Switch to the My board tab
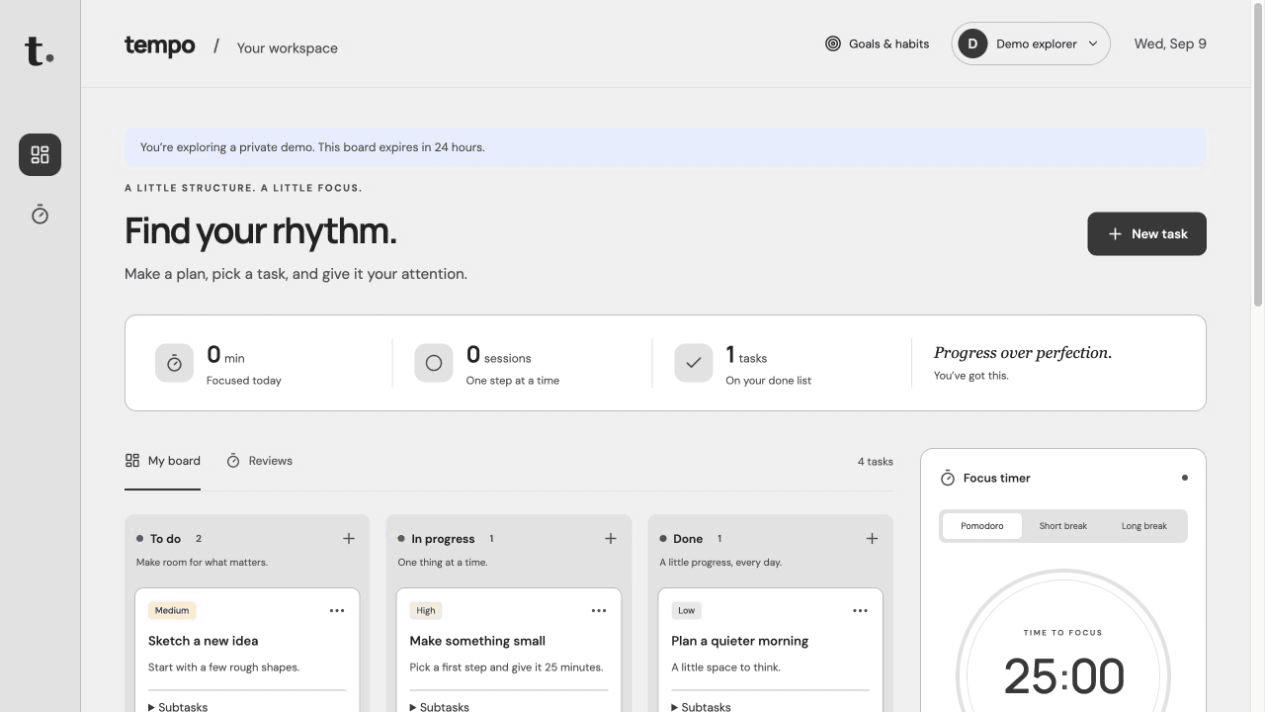The width and height of the screenshot is (1265, 712). tap(163, 461)
